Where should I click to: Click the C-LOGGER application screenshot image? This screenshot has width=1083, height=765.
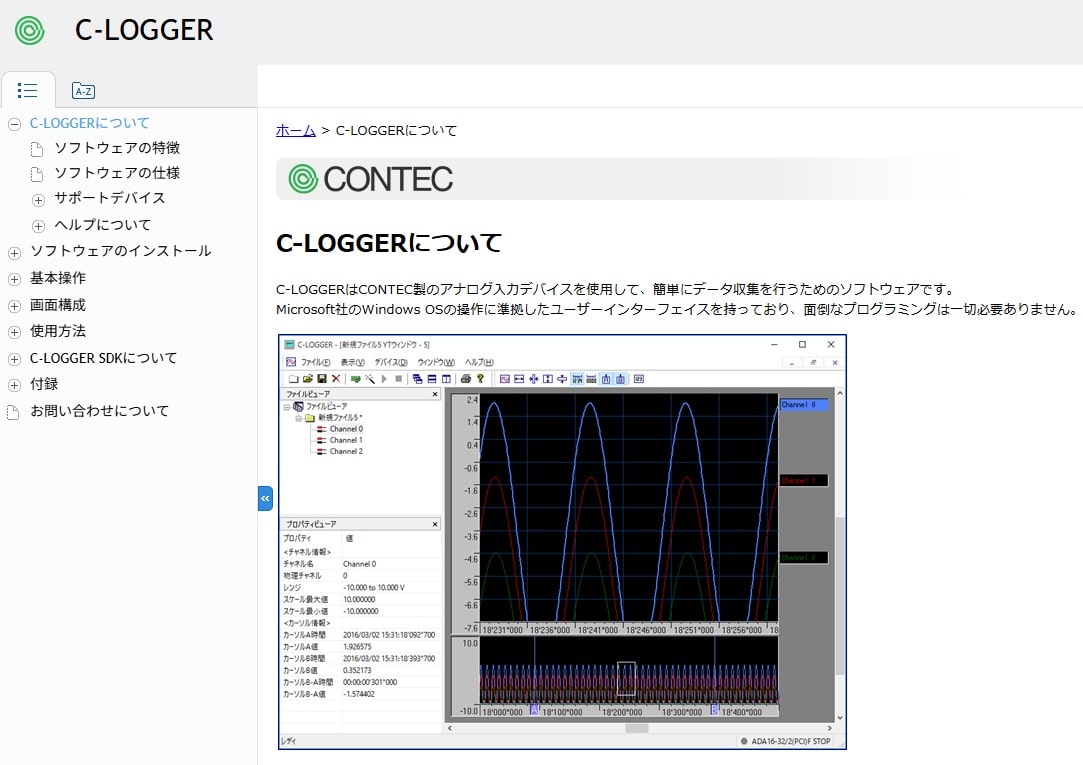[x=562, y=542]
